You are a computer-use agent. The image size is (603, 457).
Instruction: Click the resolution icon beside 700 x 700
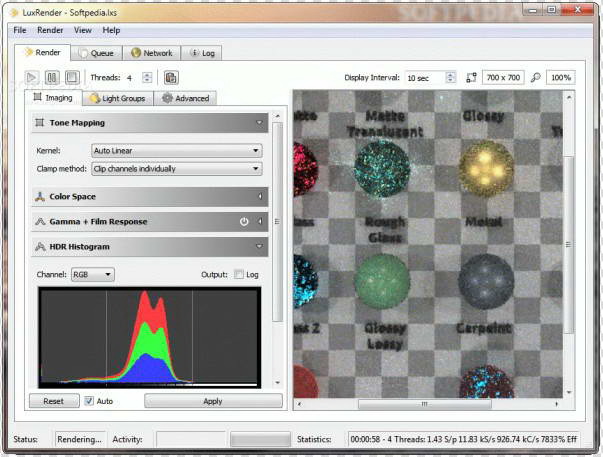(x=471, y=77)
